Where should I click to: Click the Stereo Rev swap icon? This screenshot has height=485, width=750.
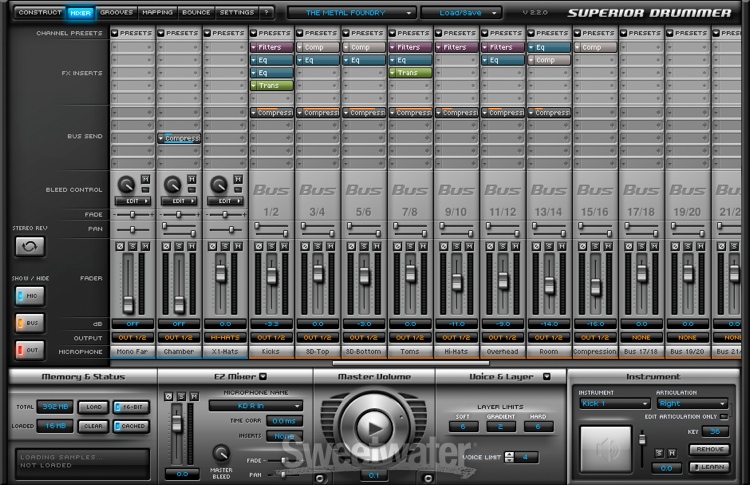coord(31,245)
